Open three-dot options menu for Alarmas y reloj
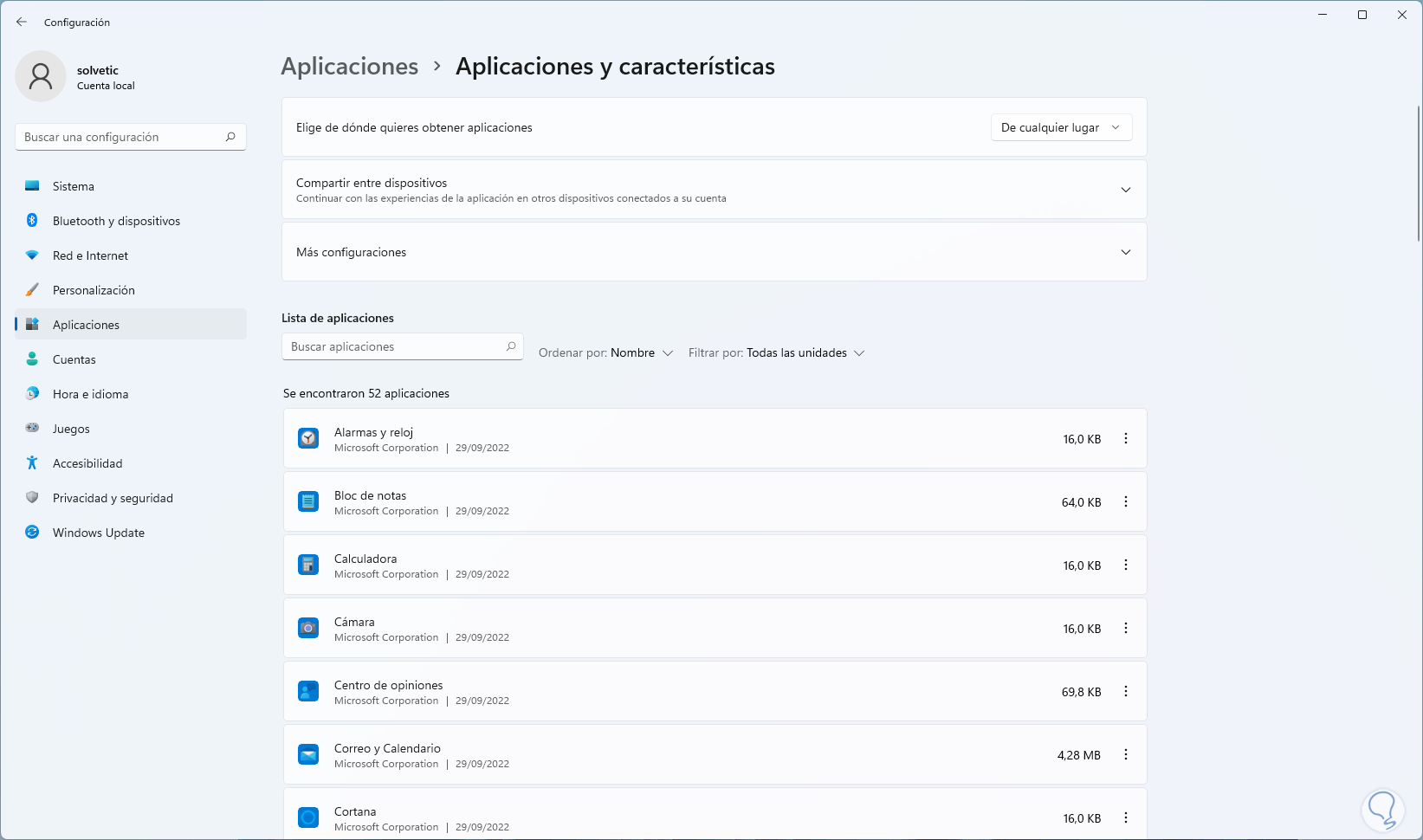1423x840 pixels. tap(1126, 438)
